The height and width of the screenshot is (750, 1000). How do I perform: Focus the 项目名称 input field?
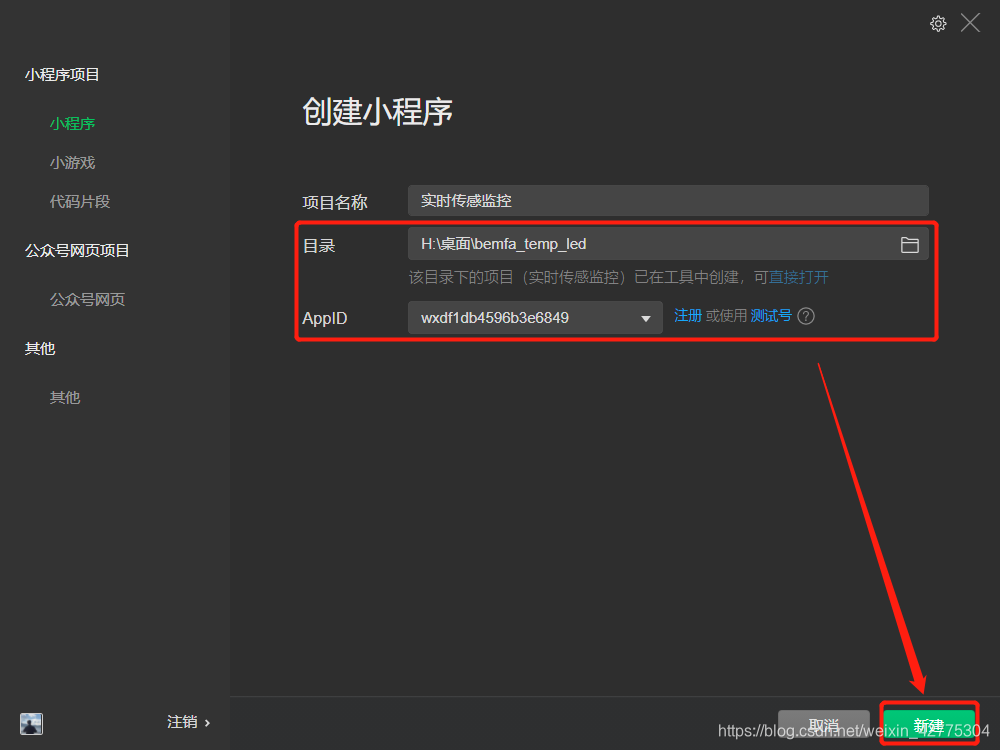[x=668, y=201]
